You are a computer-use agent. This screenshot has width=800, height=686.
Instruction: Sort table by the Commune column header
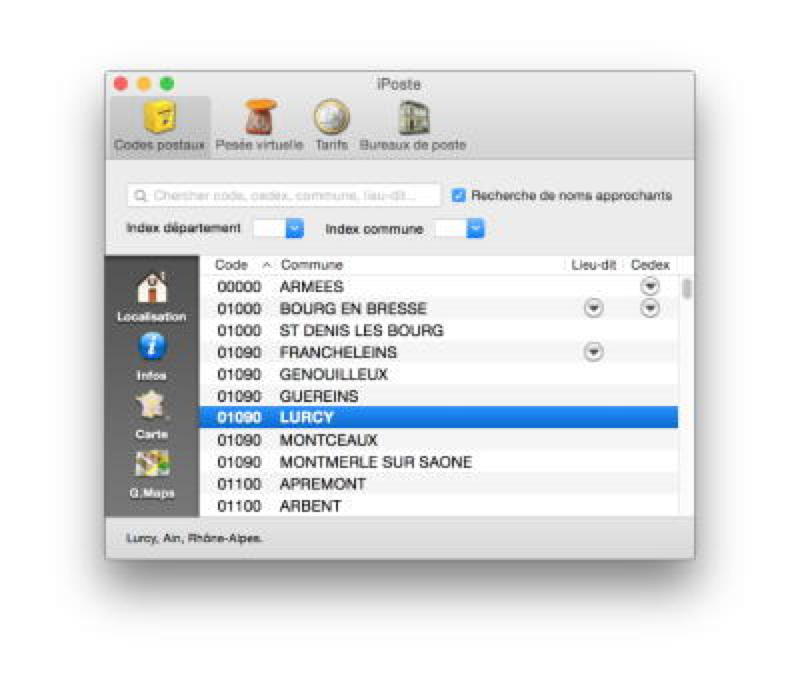(x=420, y=265)
